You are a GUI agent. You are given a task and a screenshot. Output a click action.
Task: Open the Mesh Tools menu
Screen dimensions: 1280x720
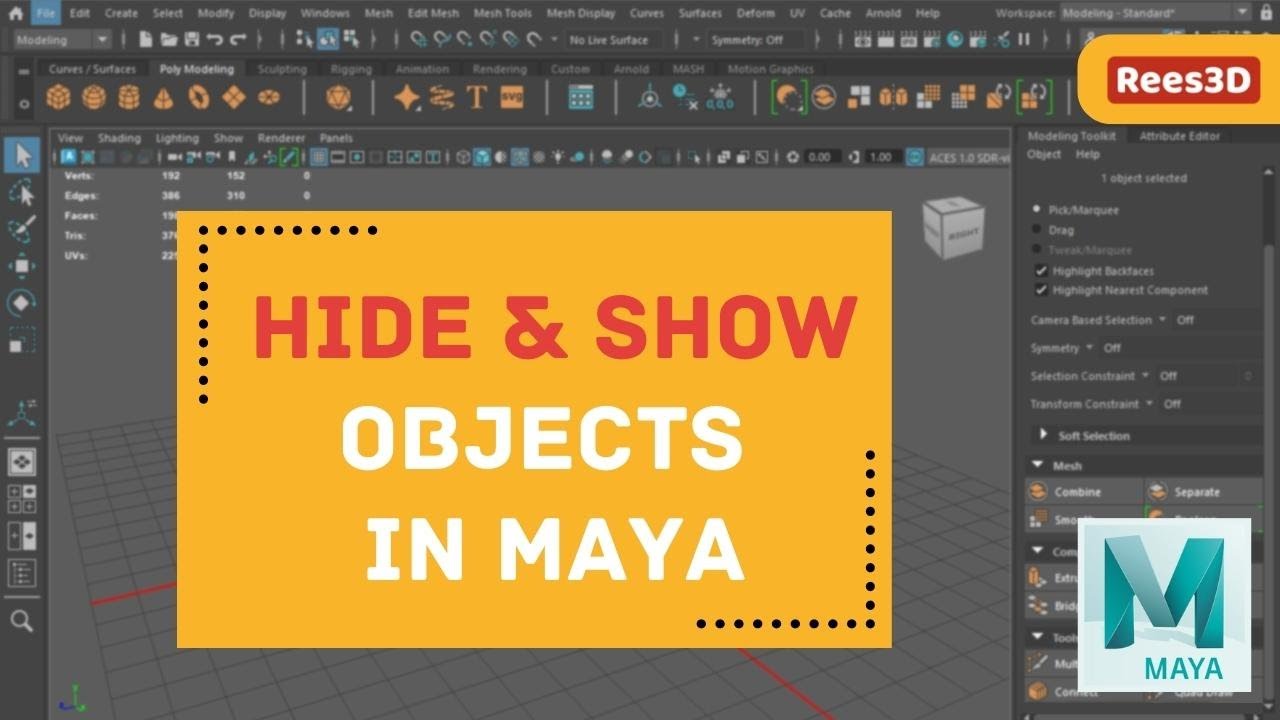pyautogui.click(x=502, y=13)
